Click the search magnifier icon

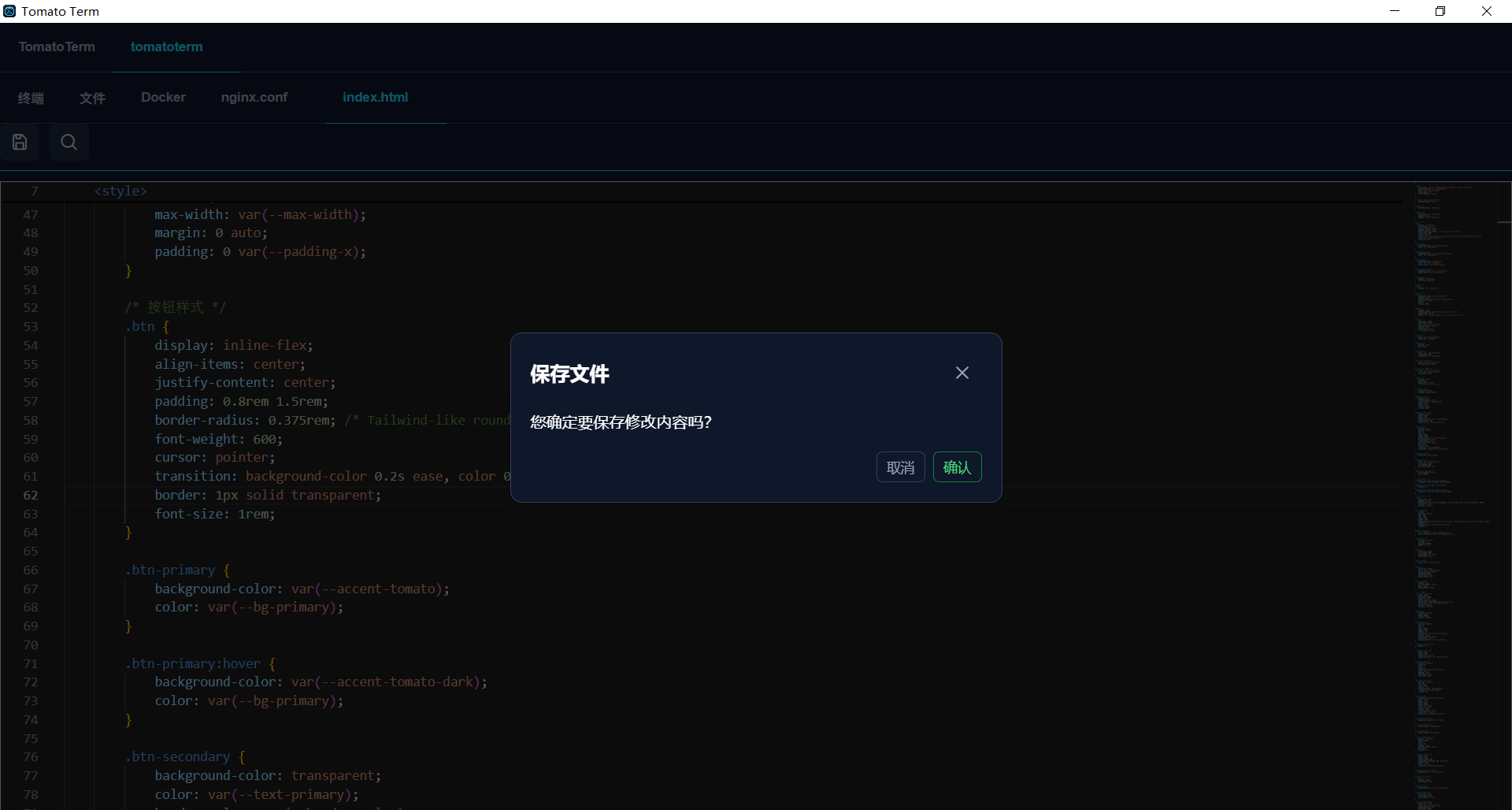[69, 143]
